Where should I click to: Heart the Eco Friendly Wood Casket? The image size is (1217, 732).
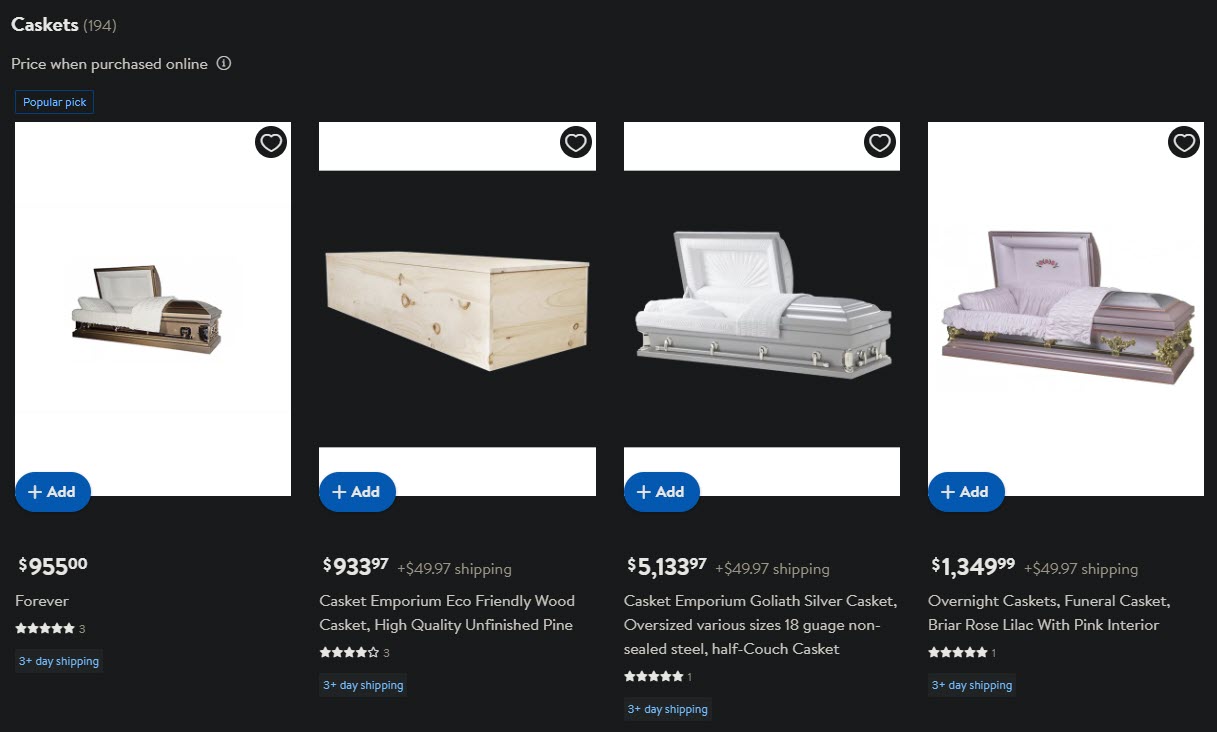(x=575, y=143)
